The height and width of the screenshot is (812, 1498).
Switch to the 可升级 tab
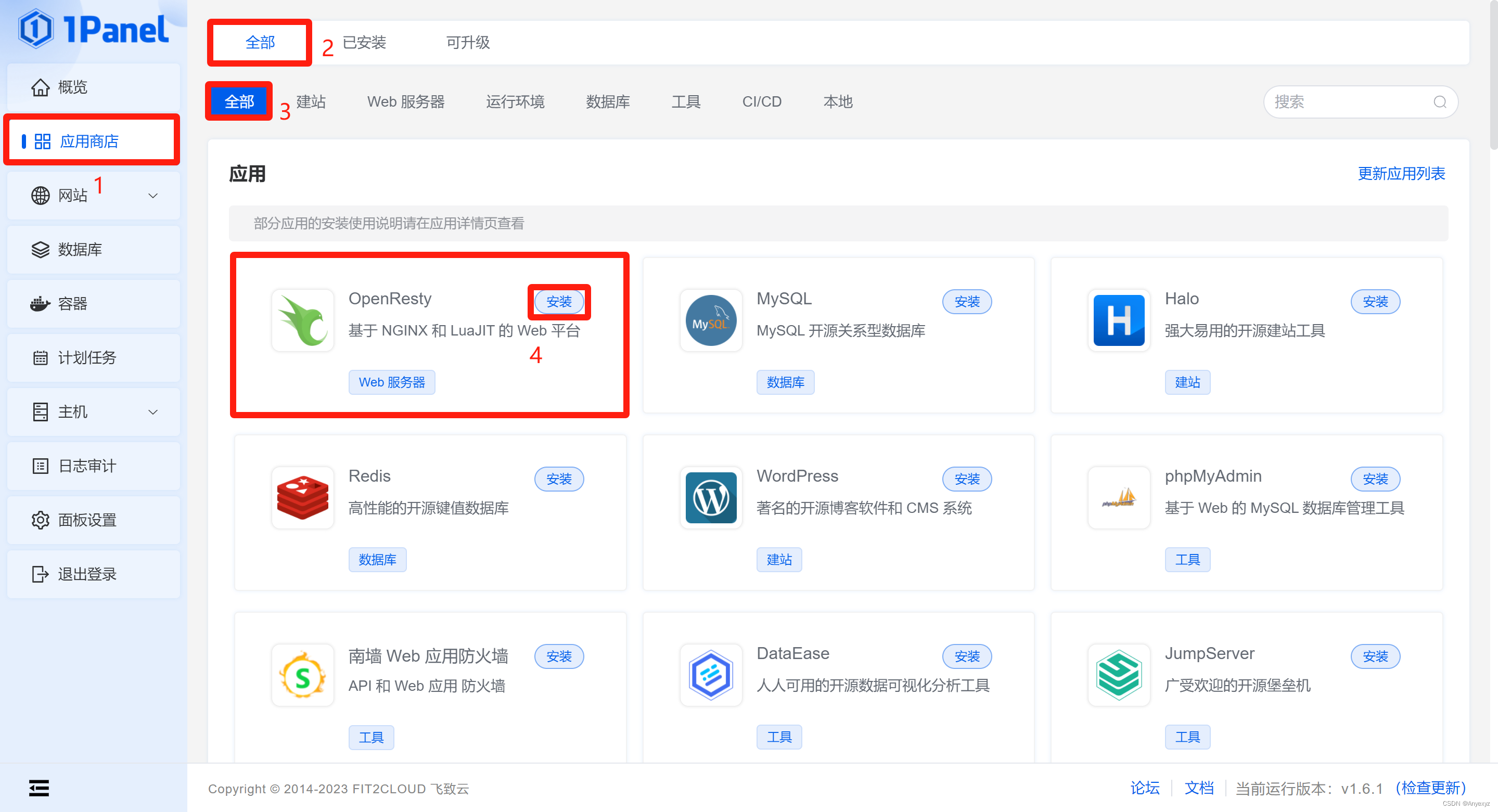pos(468,43)
